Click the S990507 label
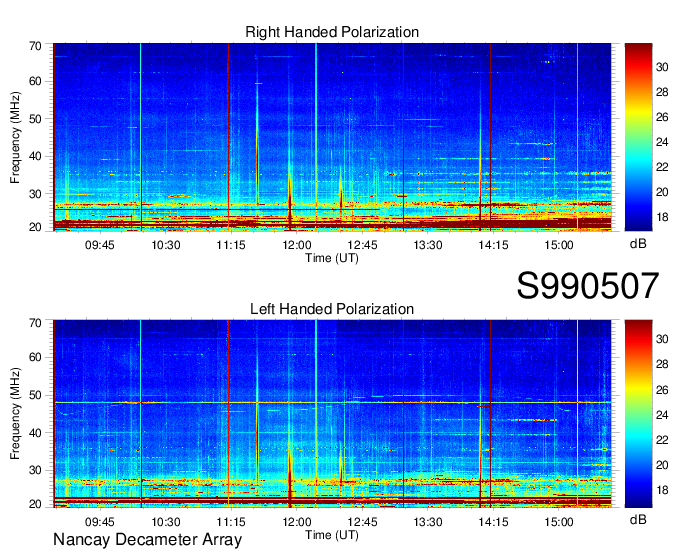The image size is (680, 552). 588,285
